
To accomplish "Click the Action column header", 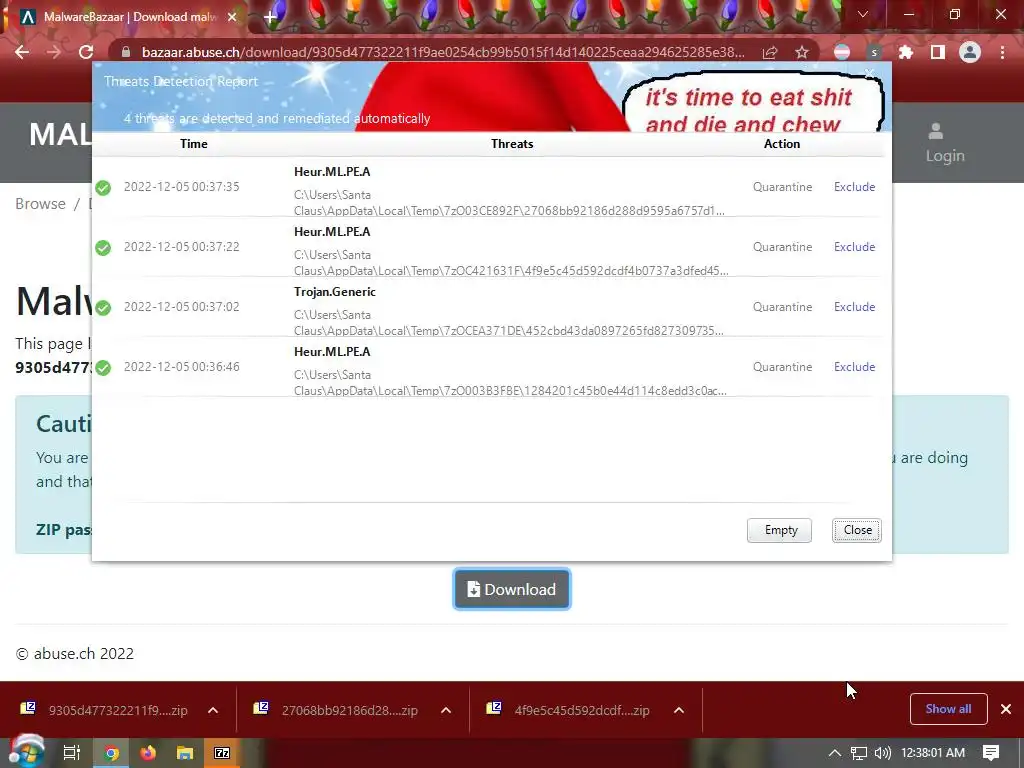I will point(782,144).
